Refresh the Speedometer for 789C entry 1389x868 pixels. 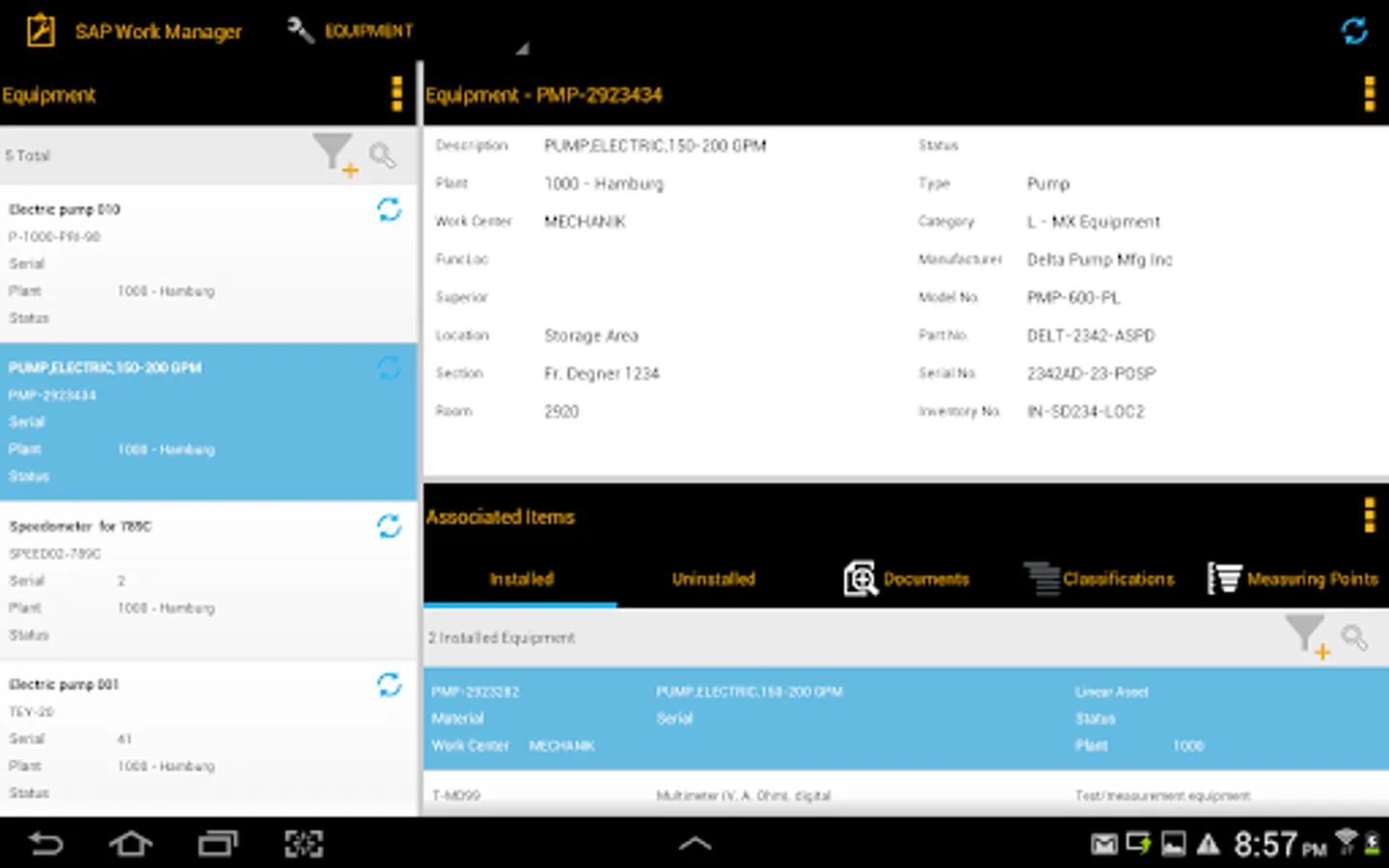[x=390, y=526]
